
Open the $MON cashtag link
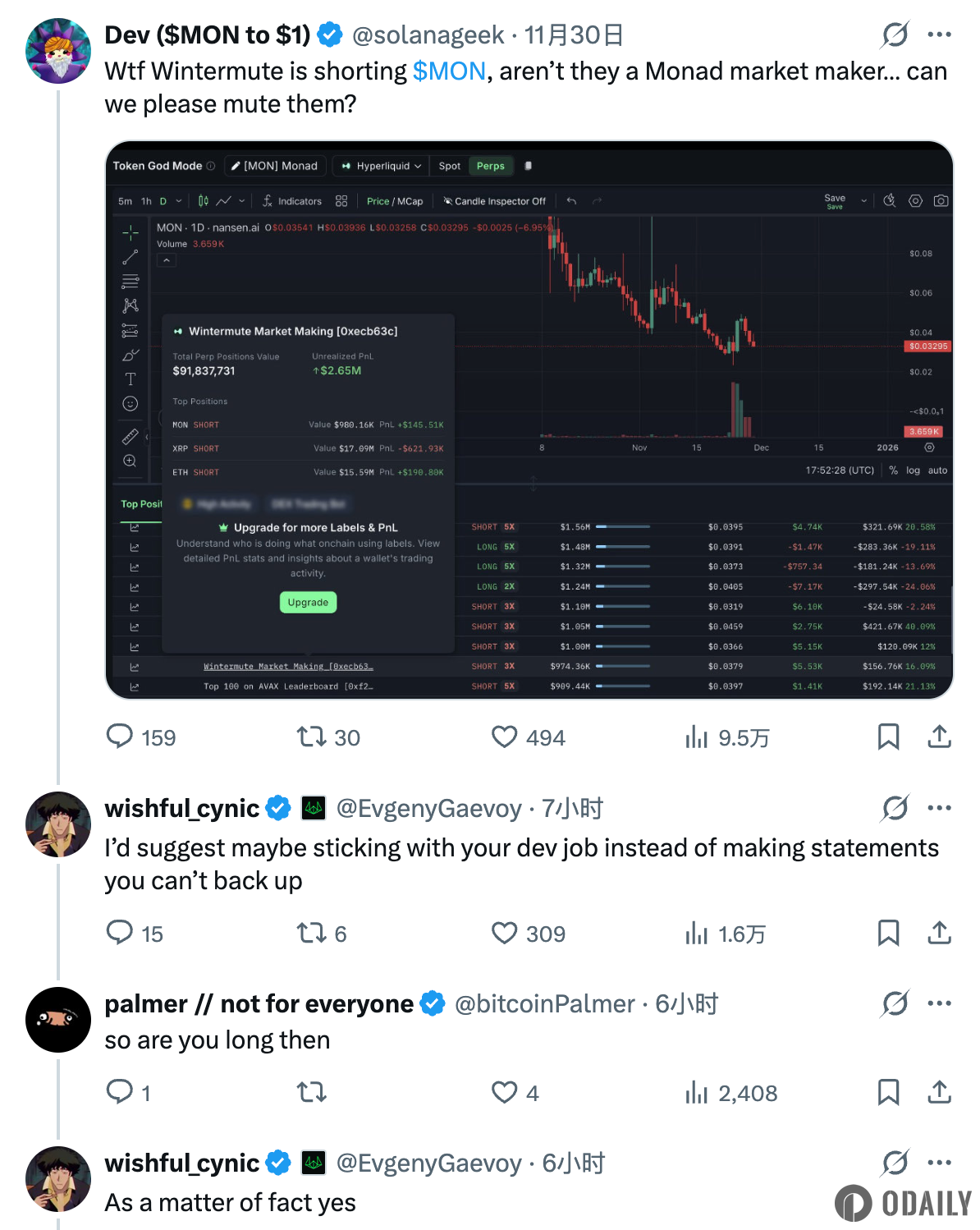click(x=449, y=71)
